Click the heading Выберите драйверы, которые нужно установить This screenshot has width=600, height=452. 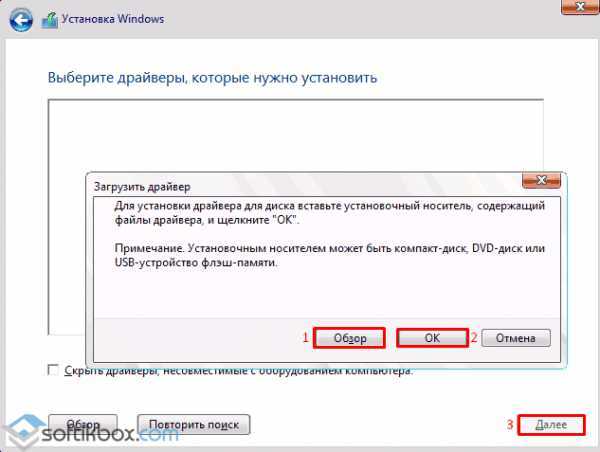tap(212, 78)
